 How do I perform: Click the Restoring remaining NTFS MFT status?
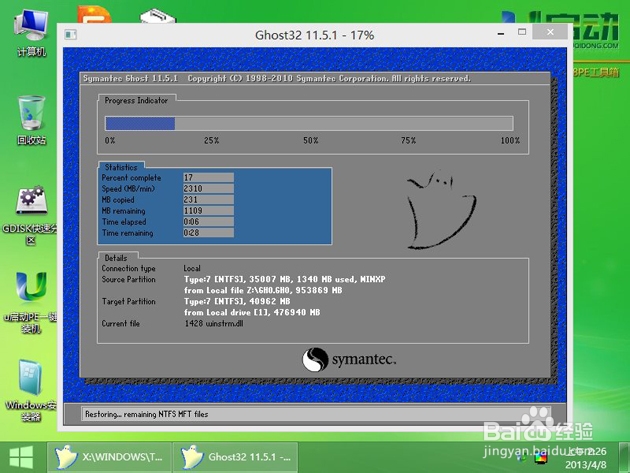(147, 414)
